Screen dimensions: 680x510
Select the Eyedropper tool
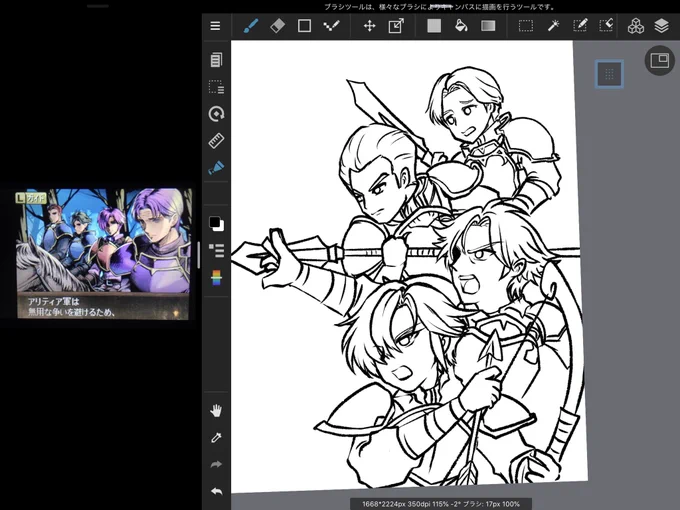[x=216, y=438]
